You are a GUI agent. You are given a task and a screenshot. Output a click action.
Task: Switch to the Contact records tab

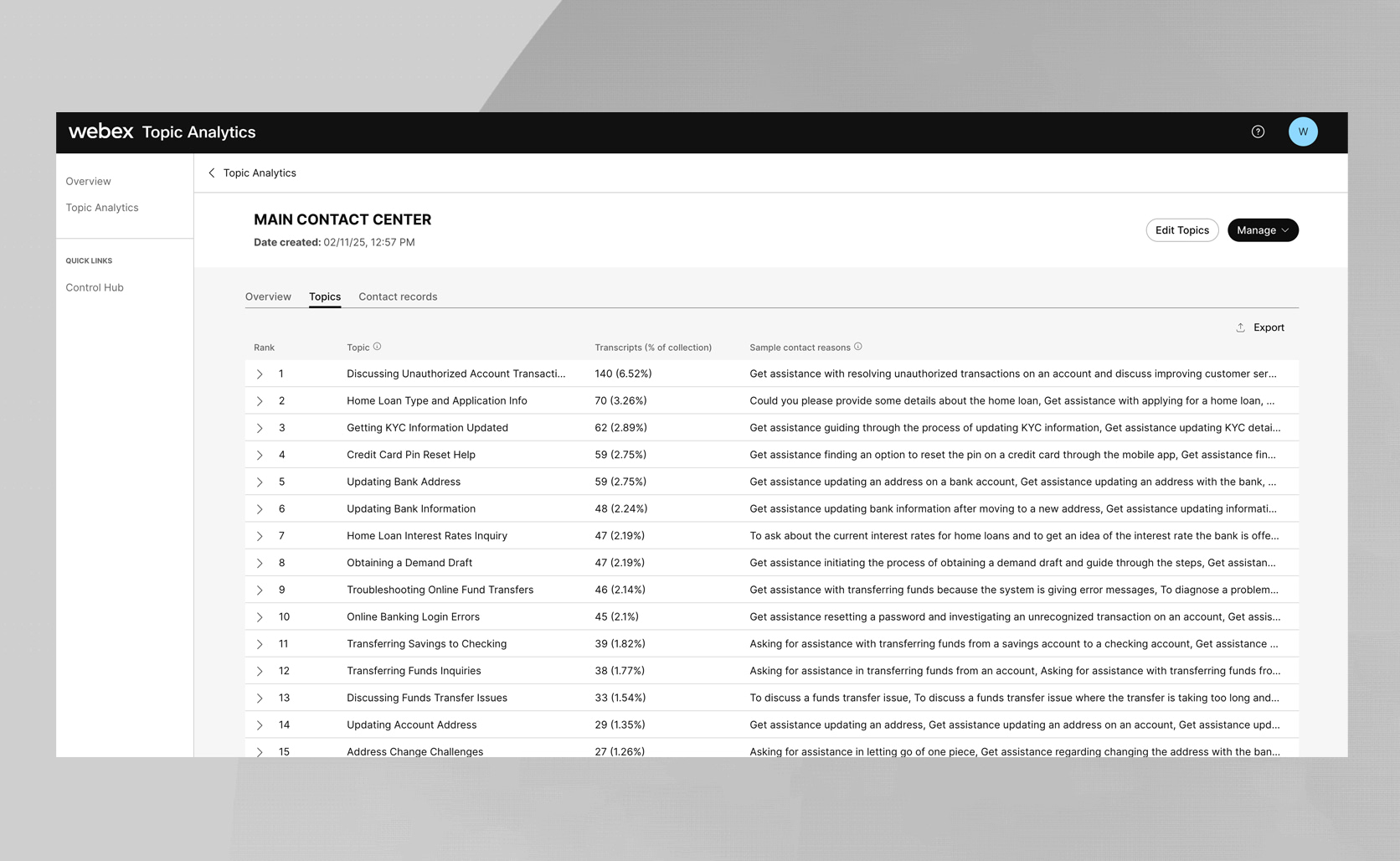398,296
